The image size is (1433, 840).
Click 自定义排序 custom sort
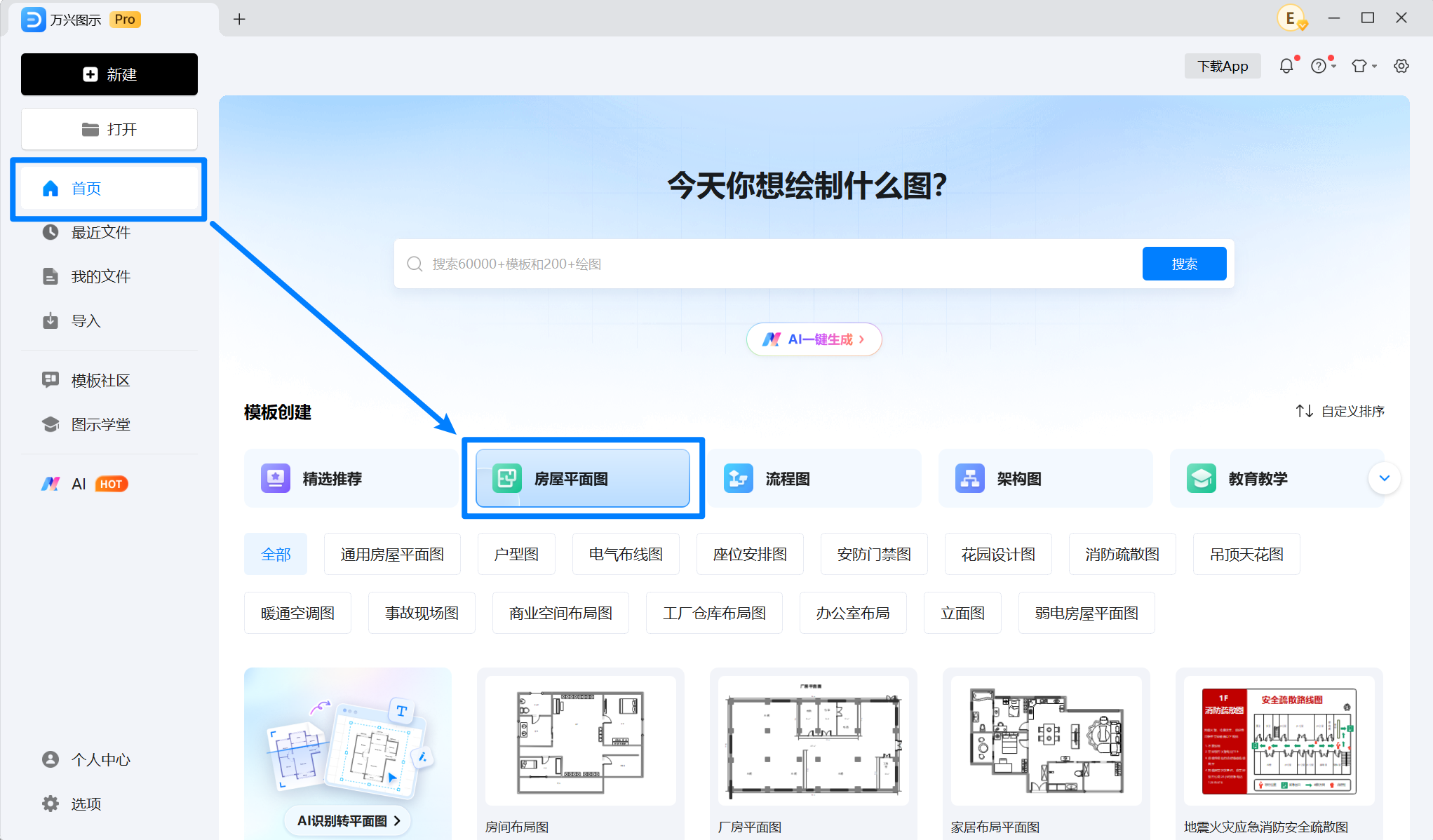click(1340, 411)
